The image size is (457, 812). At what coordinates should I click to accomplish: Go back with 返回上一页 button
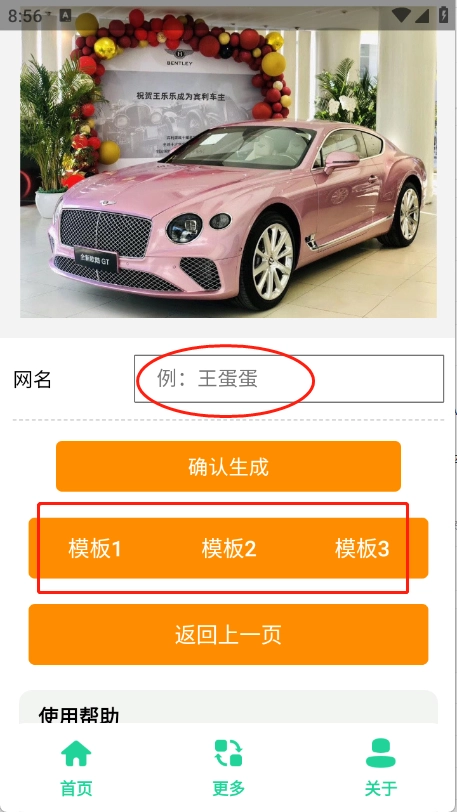[228, 634]
